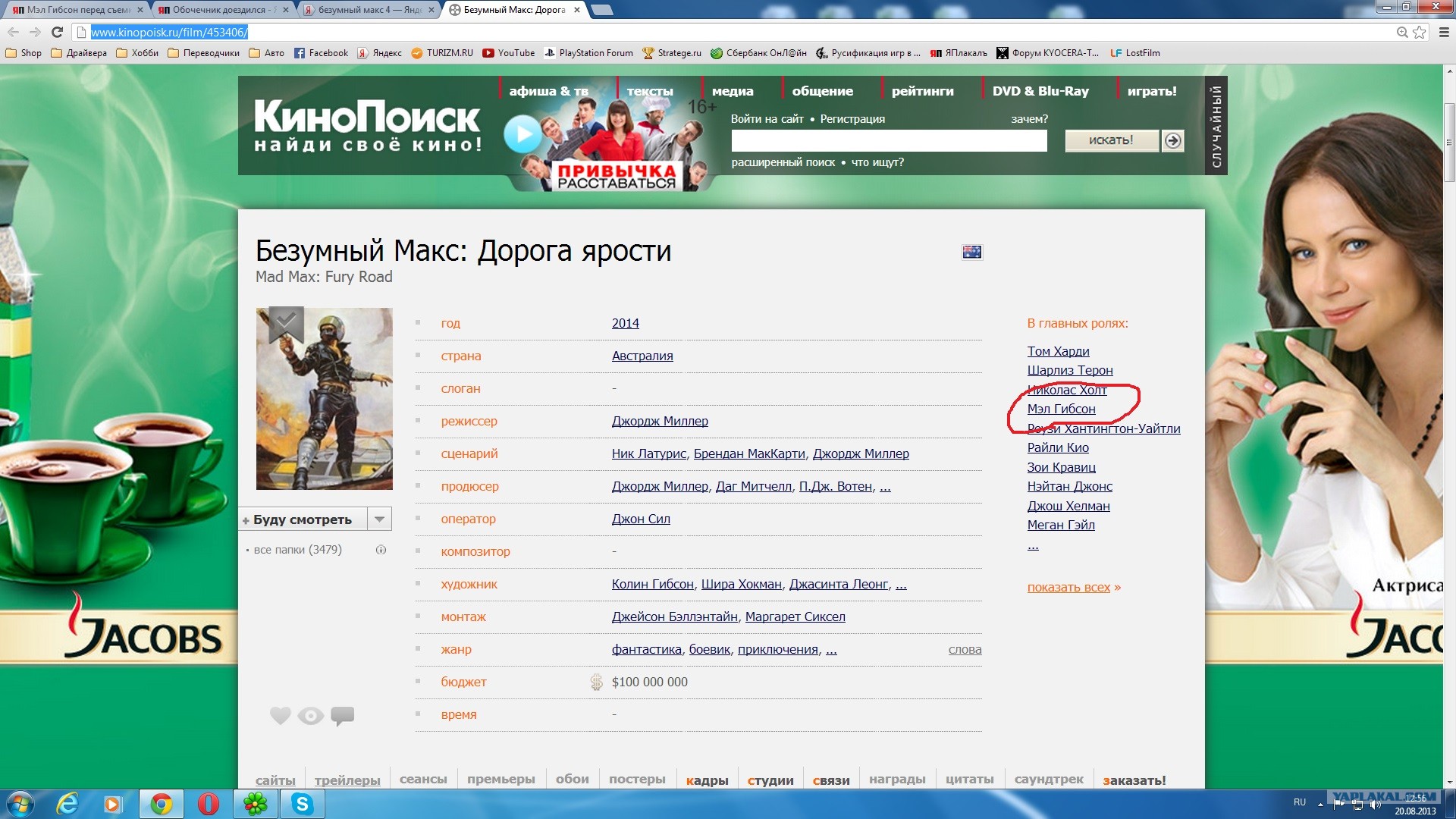
Task: Toggle the checkmark on movie poster
Action: (286, 322)
